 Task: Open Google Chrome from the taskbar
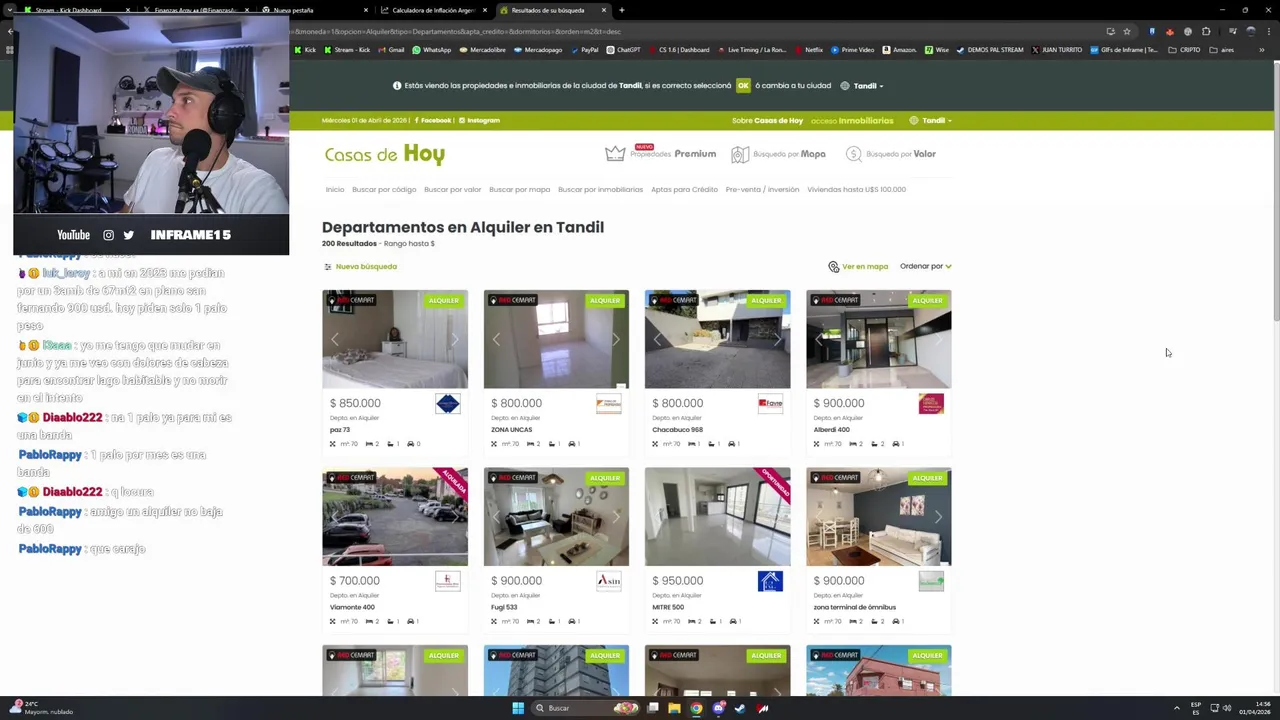pos(696,708)
